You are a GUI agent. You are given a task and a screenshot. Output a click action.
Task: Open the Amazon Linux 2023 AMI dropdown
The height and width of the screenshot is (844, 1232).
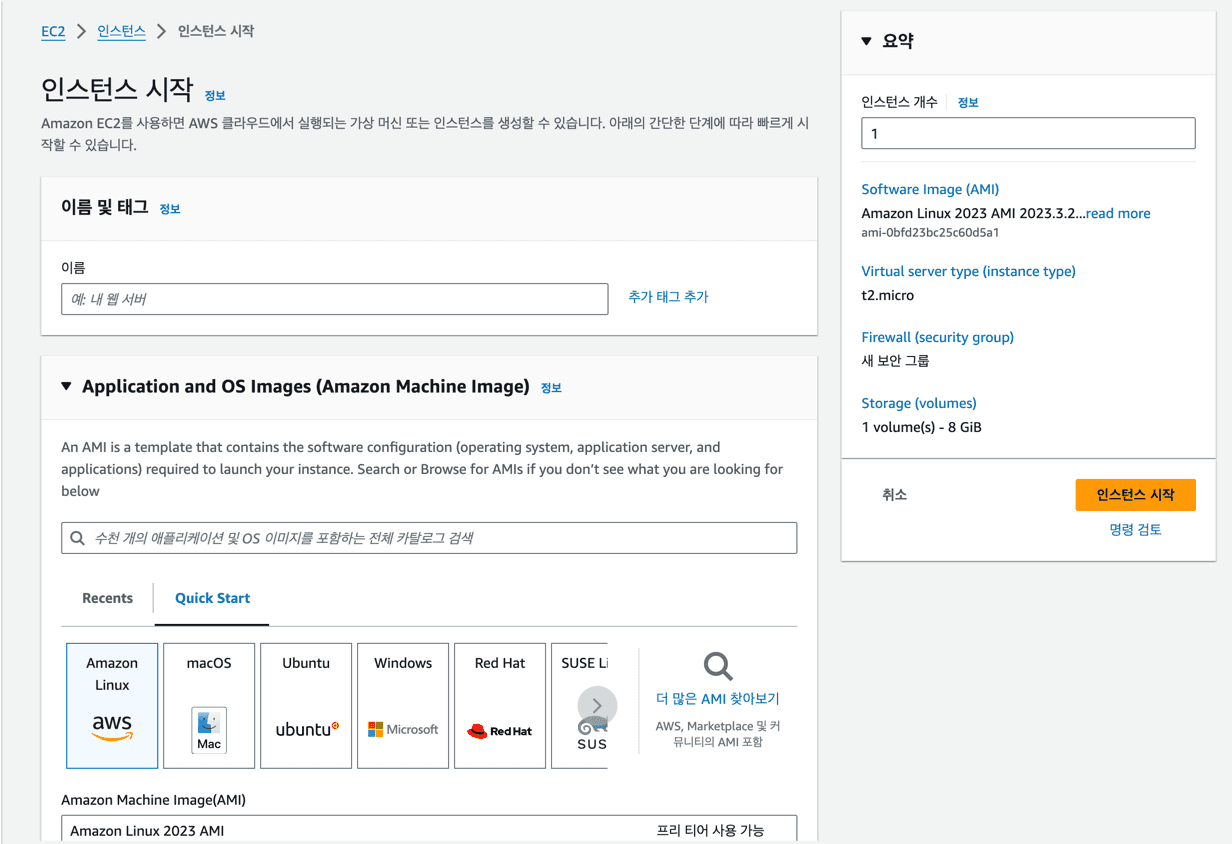point(429,830)
